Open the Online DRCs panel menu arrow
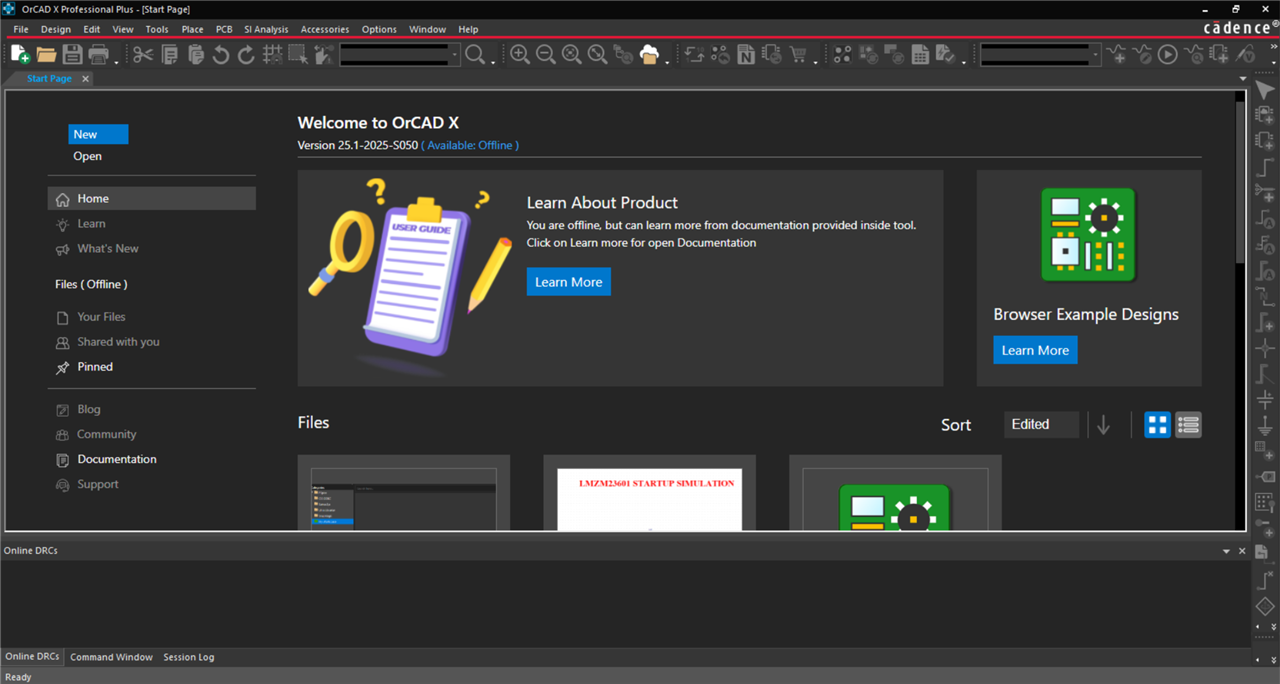 (1226, 551)
